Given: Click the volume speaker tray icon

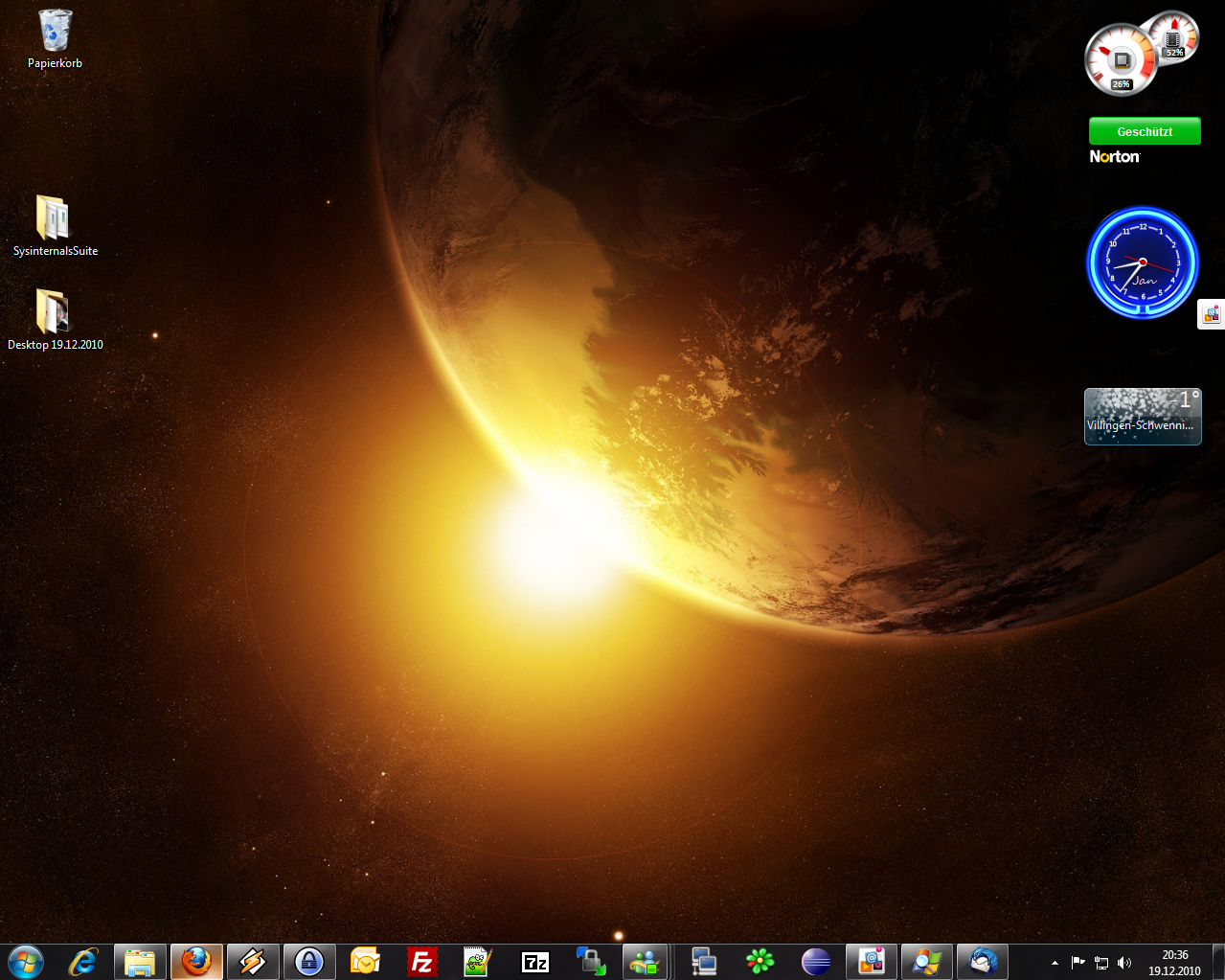Looking at the screenshot, I should [x=1124, y=963].
